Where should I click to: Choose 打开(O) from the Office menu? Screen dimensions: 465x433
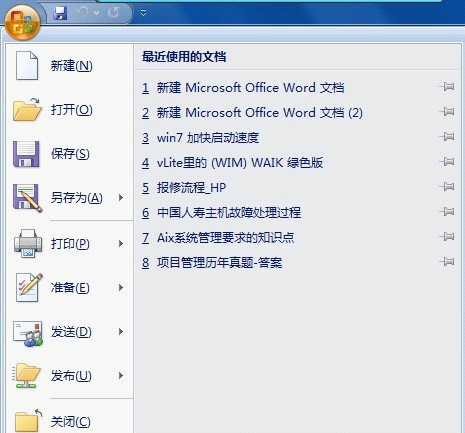tap(72, 110)
